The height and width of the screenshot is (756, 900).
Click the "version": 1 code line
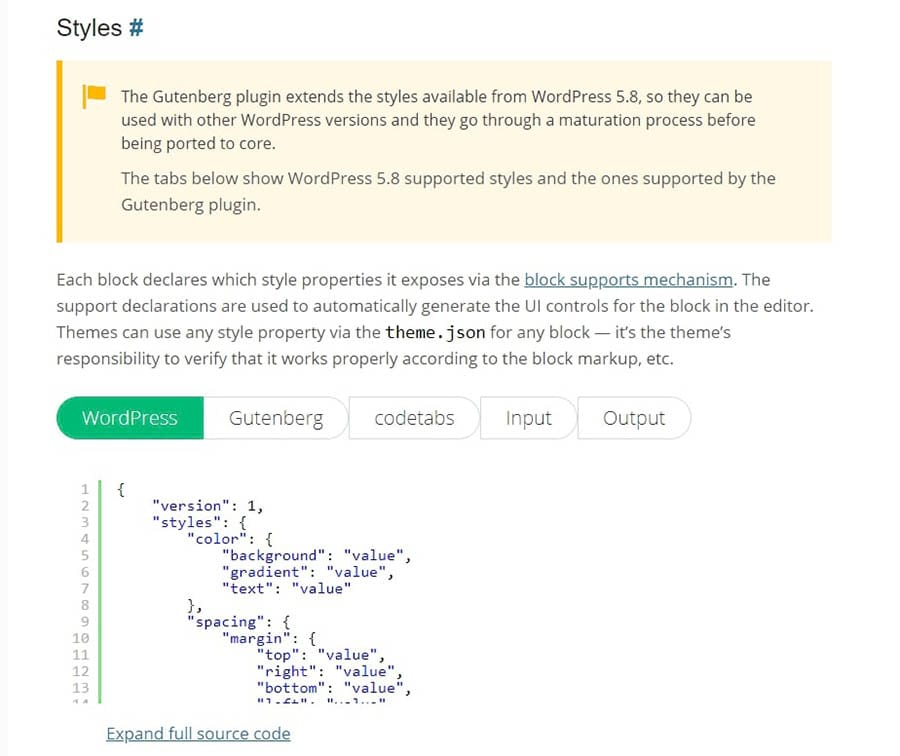tap(207, 505)
